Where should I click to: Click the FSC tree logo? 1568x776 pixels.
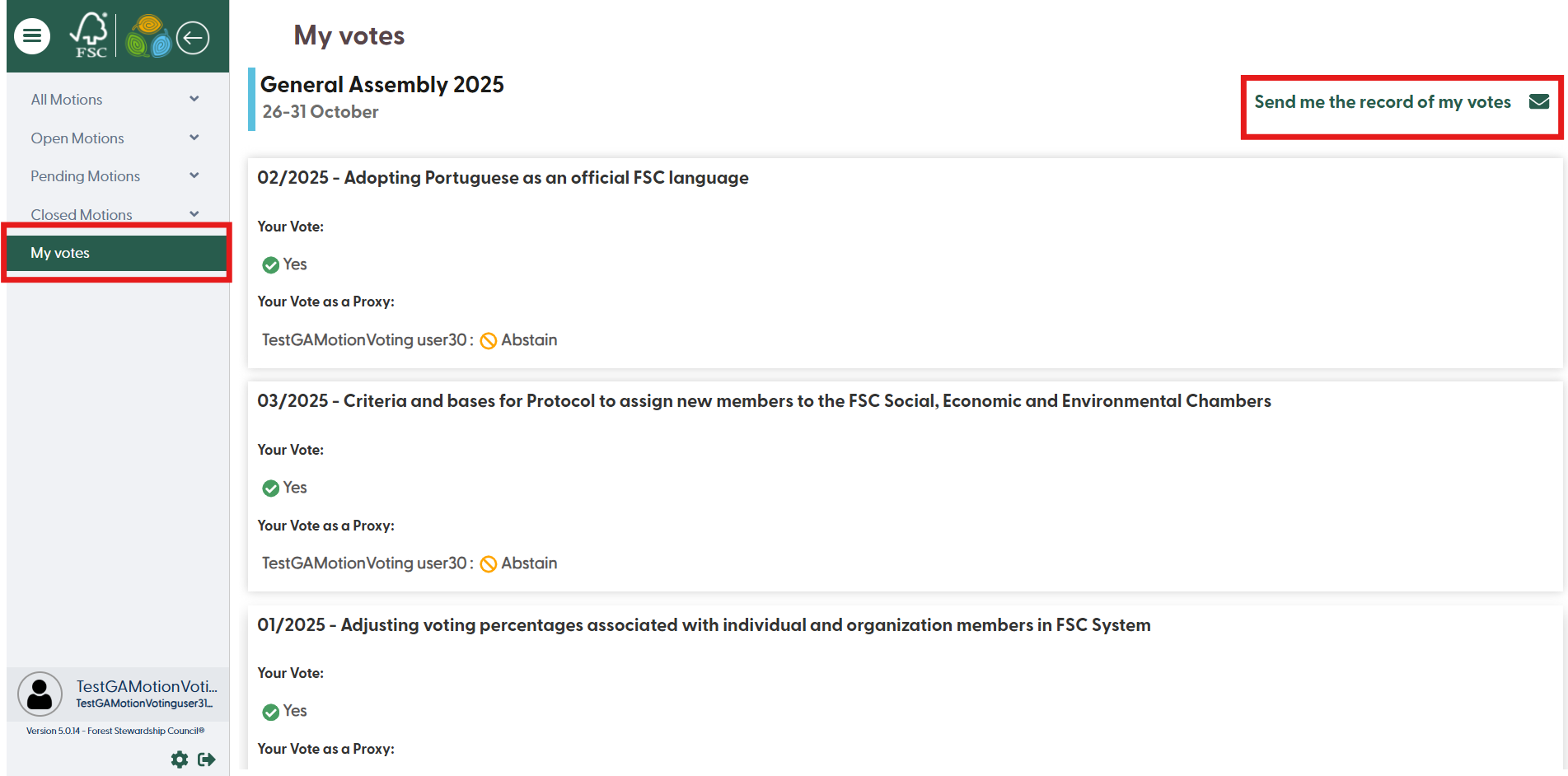[89, 35]
